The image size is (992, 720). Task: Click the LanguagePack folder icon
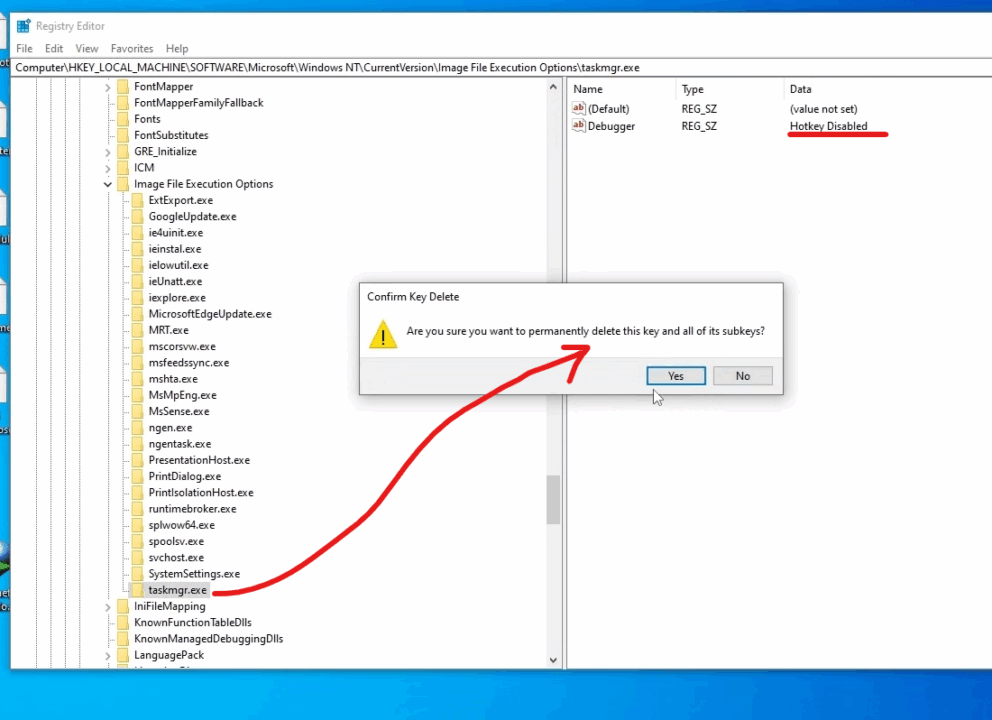coord(123,655)
